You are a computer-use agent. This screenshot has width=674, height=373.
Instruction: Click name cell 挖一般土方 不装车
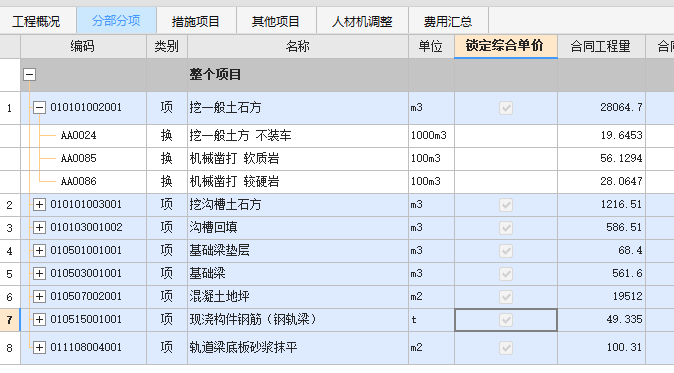click(297, 136)
